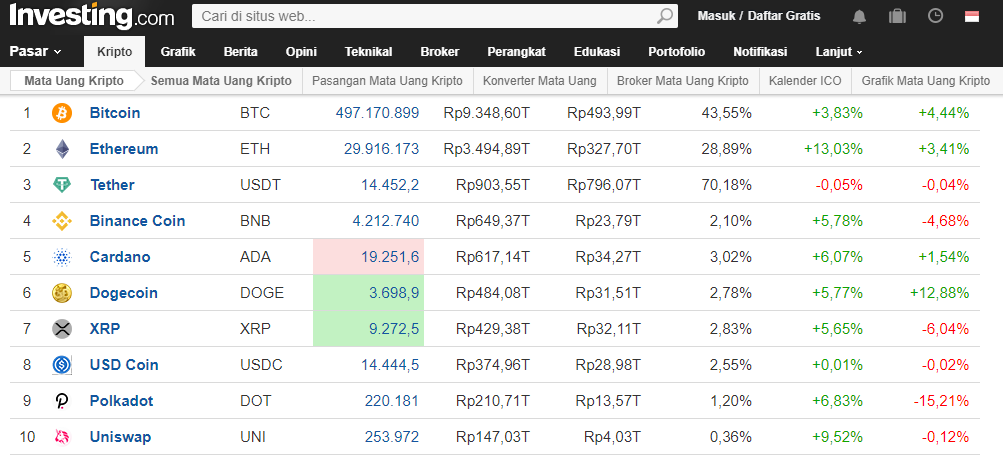
Task: Open the Tether link
Action: (112, 185)
